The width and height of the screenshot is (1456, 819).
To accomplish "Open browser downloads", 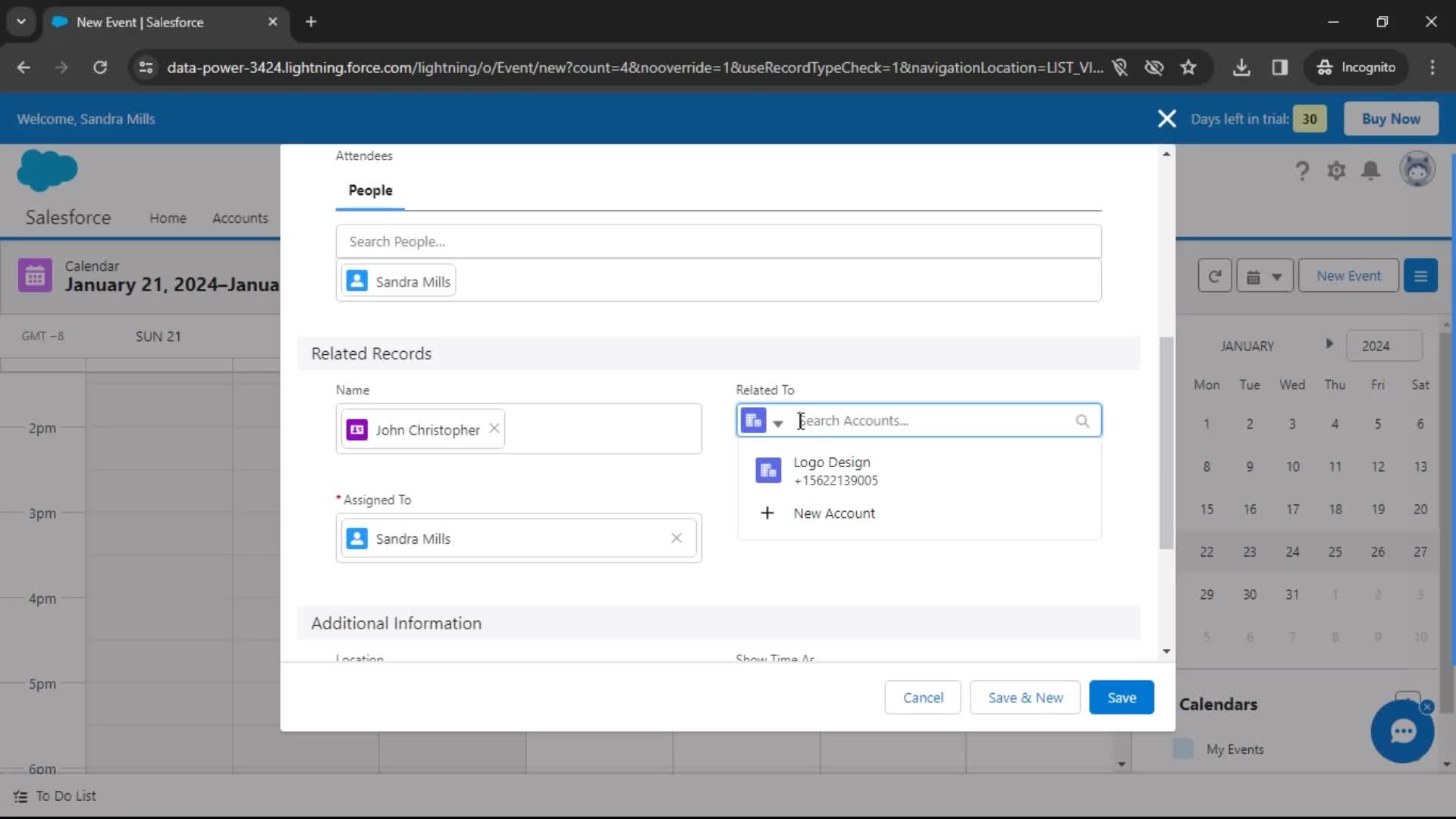I will [1241, 67].
